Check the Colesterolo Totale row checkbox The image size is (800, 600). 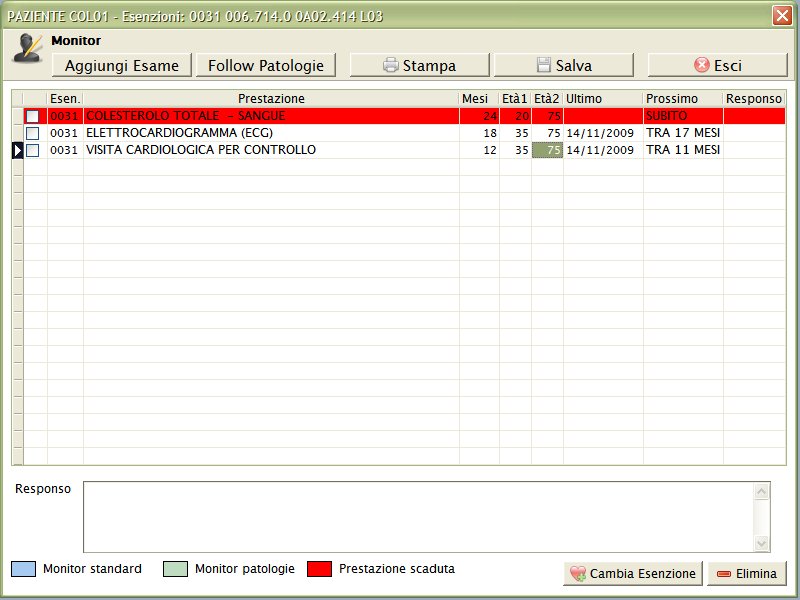(33, 116)
